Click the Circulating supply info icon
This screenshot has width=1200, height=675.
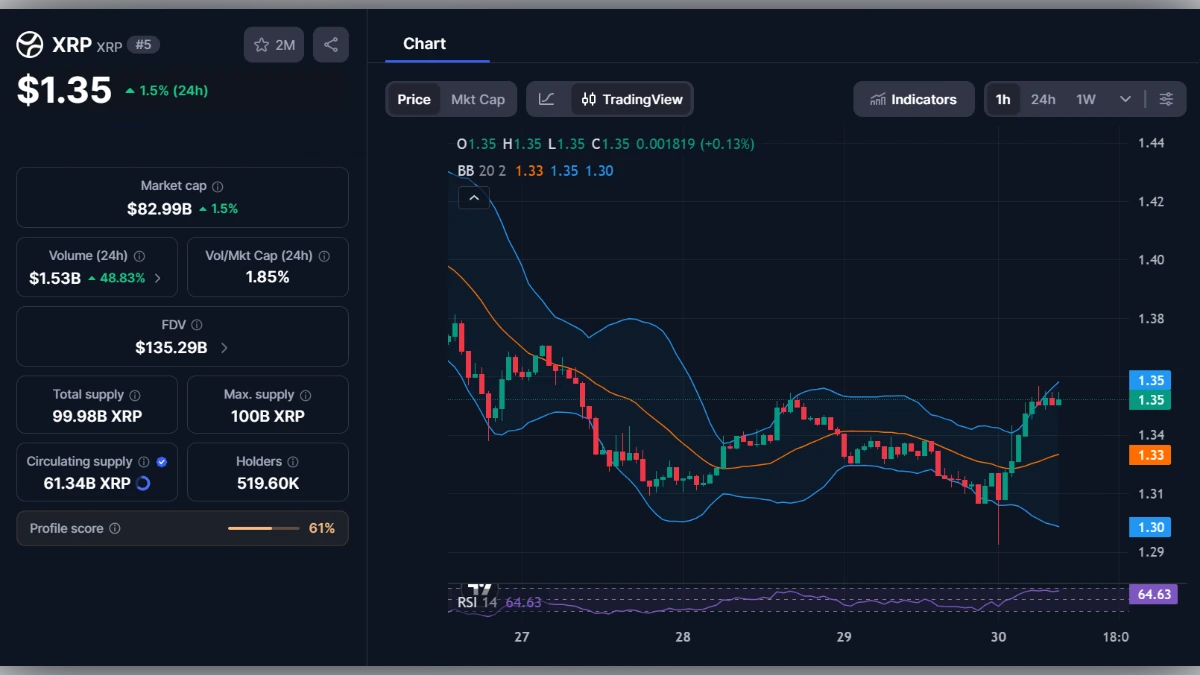144,462
